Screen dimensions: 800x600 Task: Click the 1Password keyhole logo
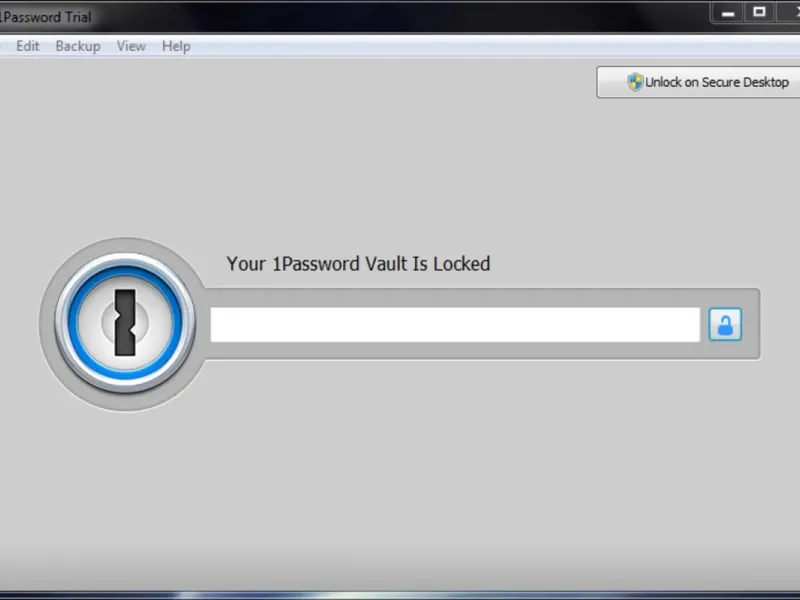[x=125, y=323]
